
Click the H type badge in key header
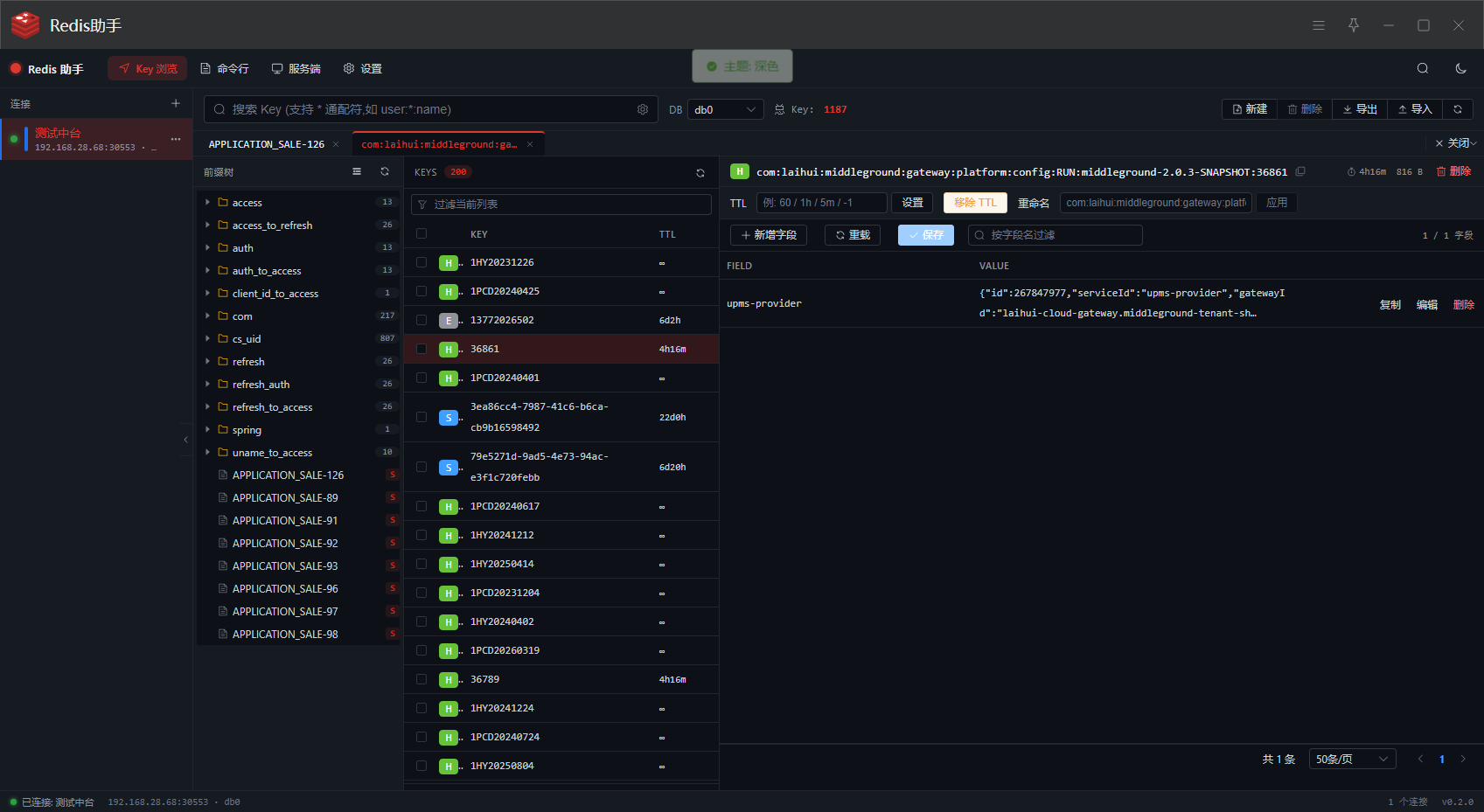tap(740, 171)
